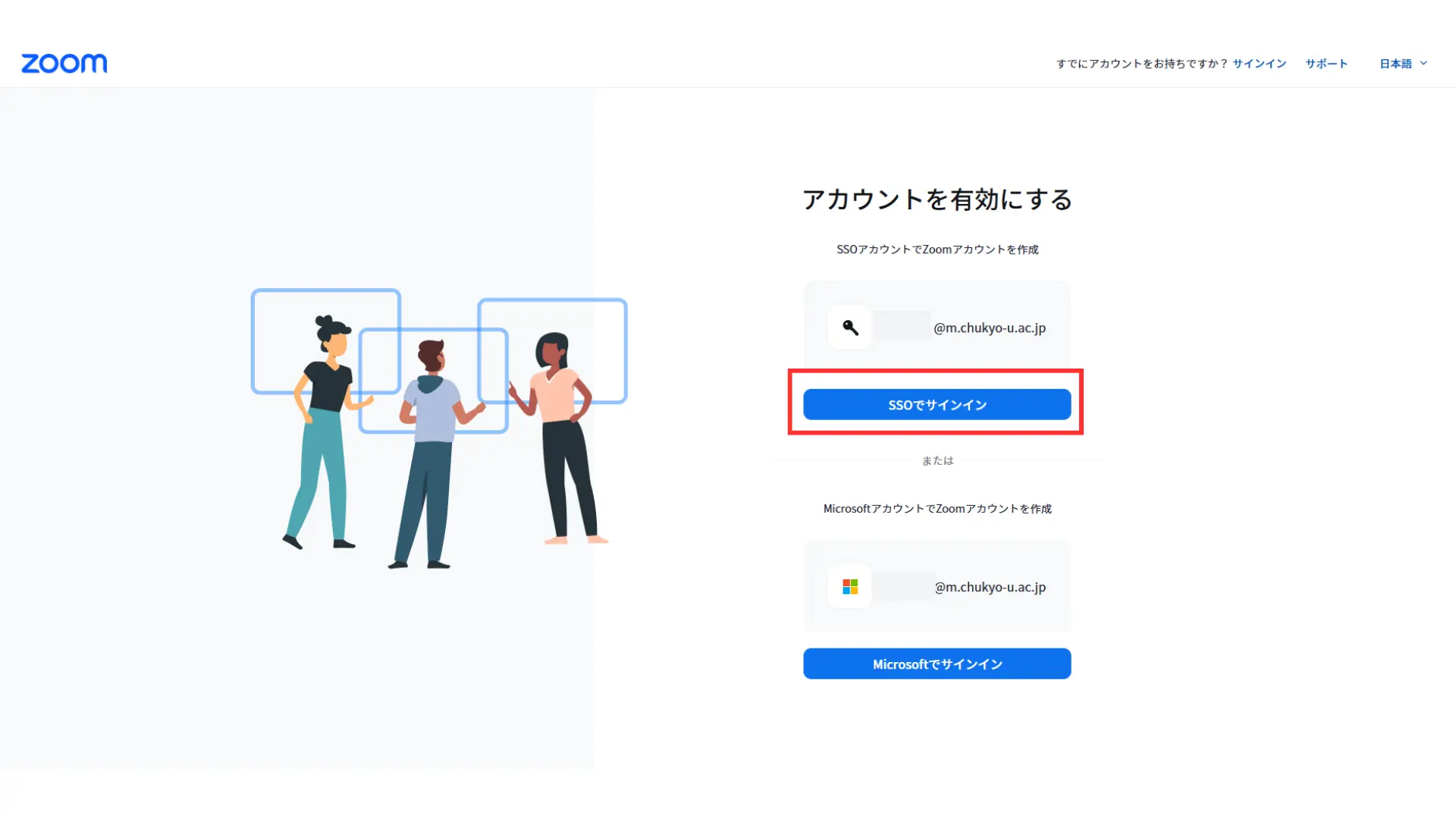Viewport: 1456px width, 819px height.
Task: Click the アカウントを有効にする heading
Action: coord(937,199)
